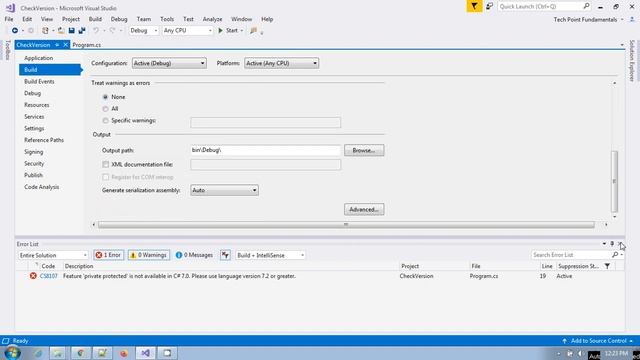Image resolution: width=640 pixels, height=360 pixels.
Task: Open the Any CPU solution platform dropdown
Action: click(x=188, y=31)
